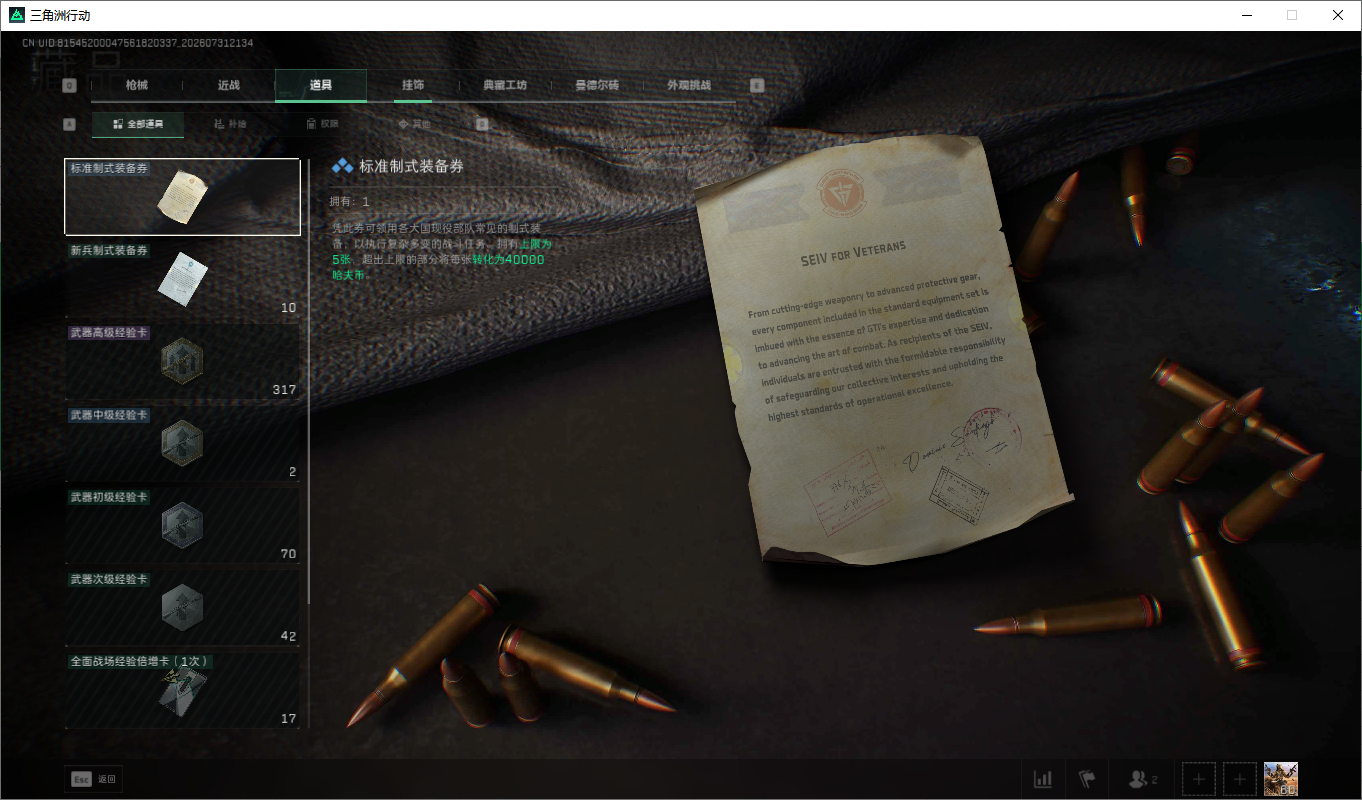Screen dimensions: 1362x800
Task: Open the flags icon in bottom bar
Action: pyautogui.click(x=1087, y=779)
